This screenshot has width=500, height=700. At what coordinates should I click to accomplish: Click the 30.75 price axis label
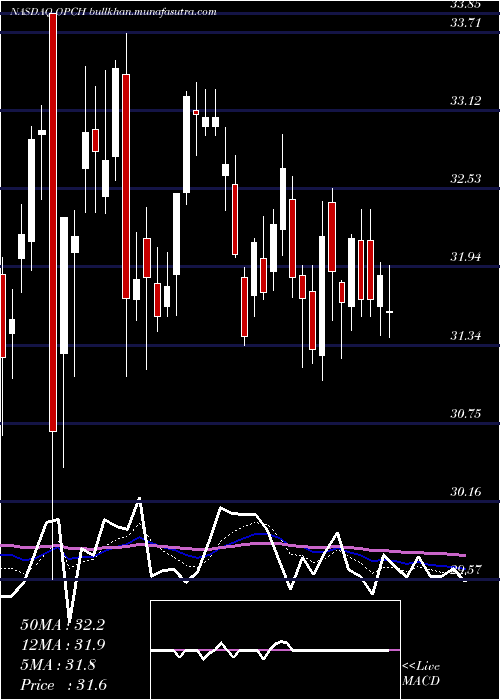(465, 414)
